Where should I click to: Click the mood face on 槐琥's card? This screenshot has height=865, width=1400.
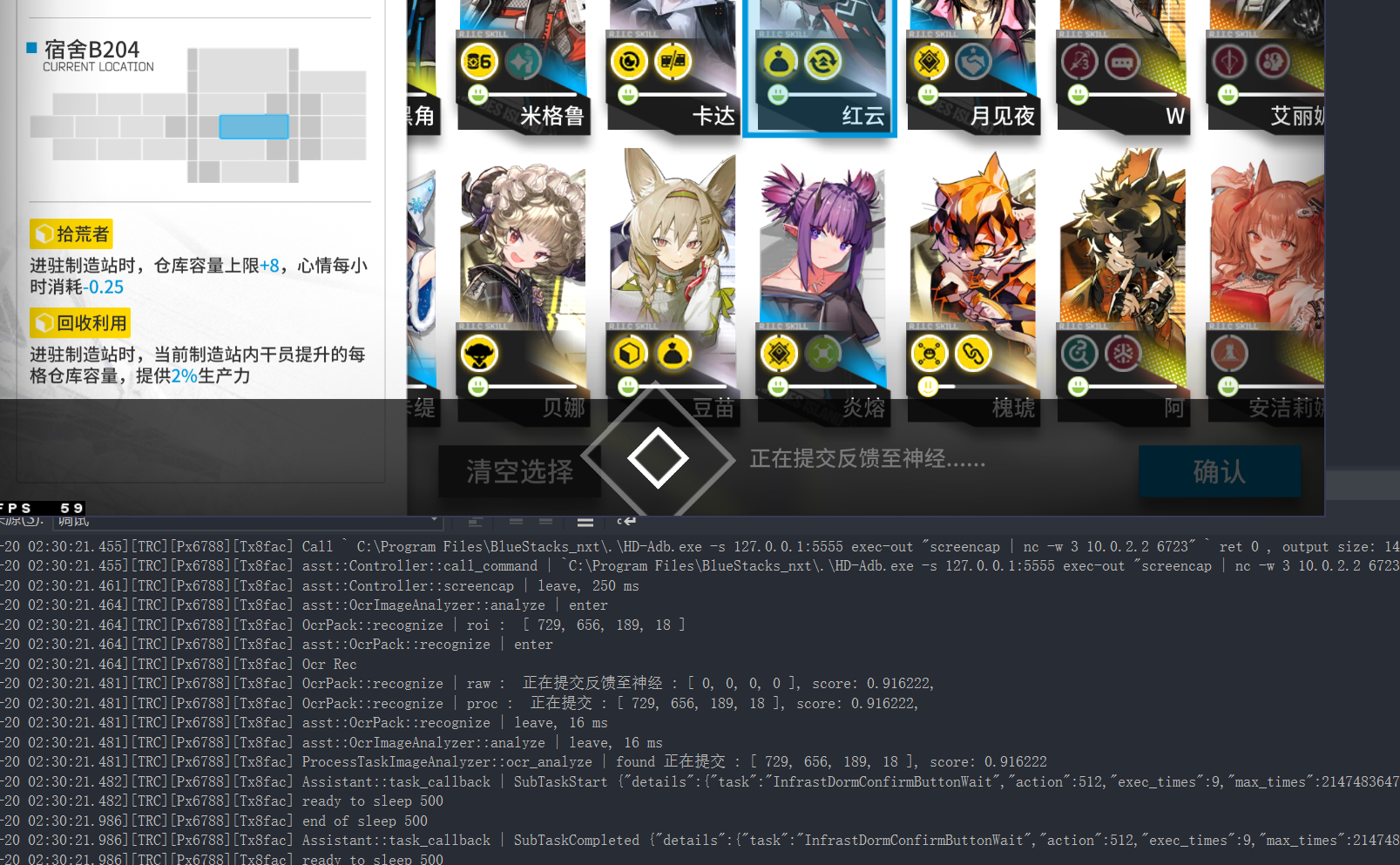pyautogui.click(x=928, y=387)
